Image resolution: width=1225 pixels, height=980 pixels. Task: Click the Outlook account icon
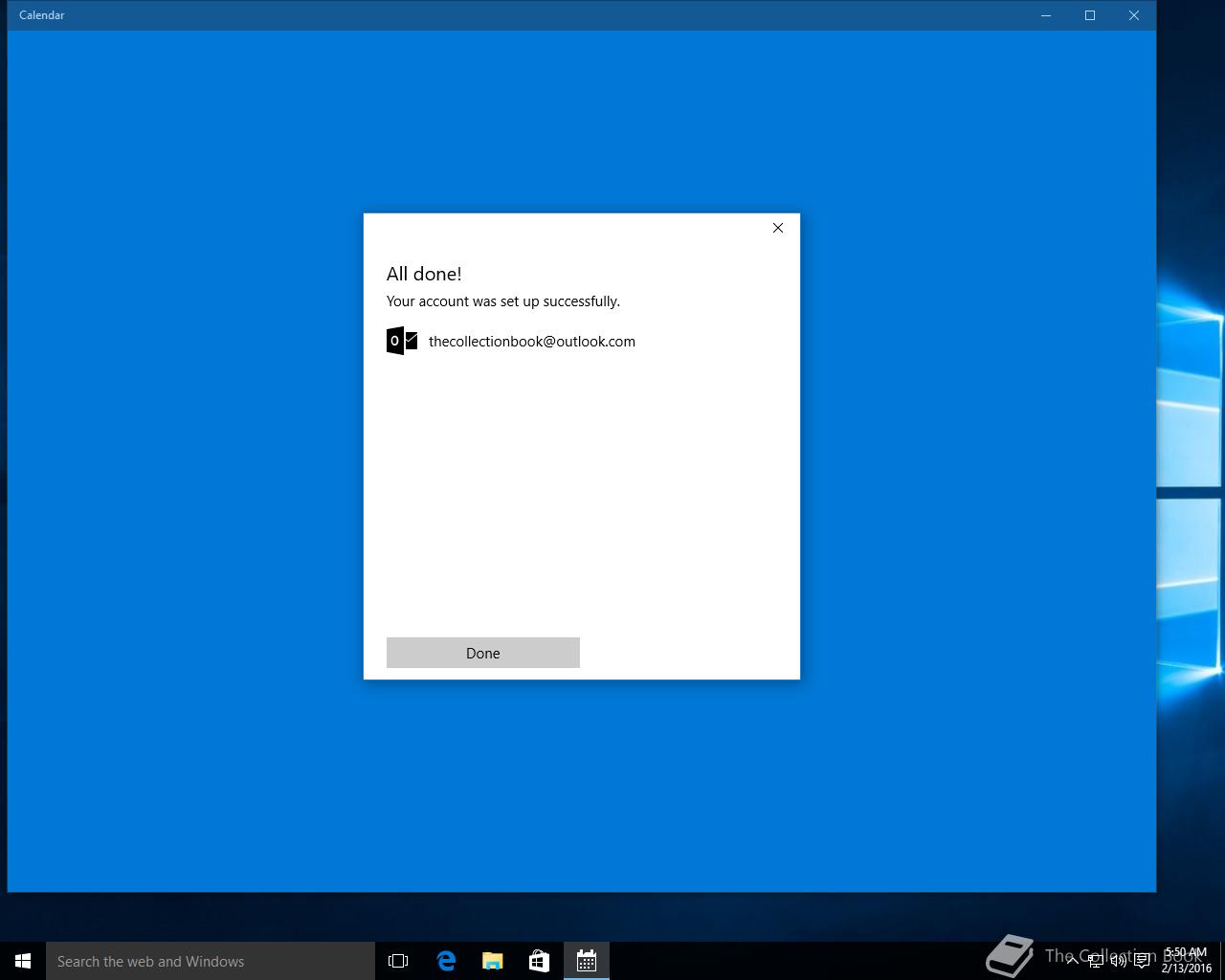point(402,341)
